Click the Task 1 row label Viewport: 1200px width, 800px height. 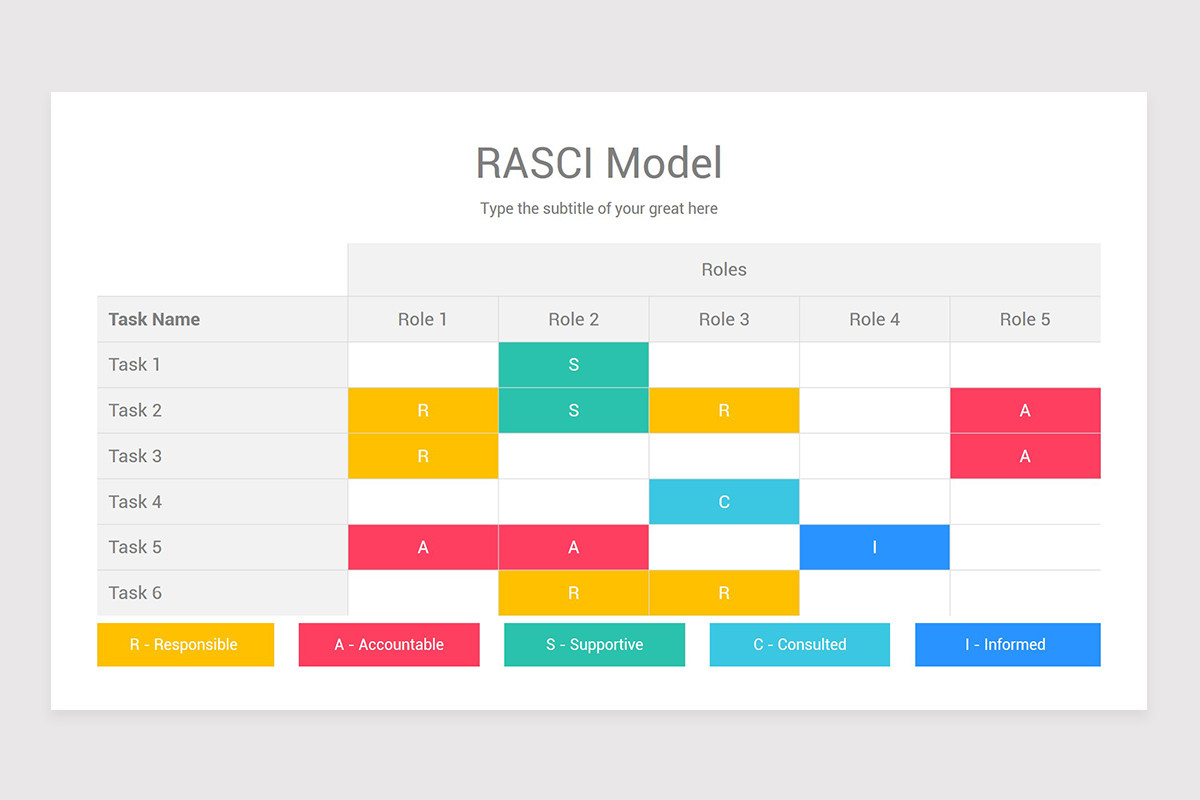pyautogui.click(x=134, y=364)
